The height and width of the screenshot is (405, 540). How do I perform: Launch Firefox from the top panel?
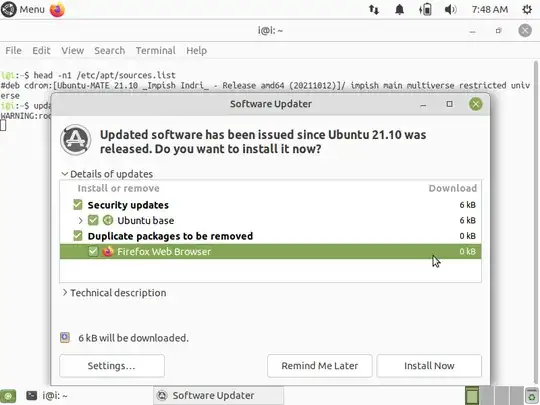[x=57, y=9]
